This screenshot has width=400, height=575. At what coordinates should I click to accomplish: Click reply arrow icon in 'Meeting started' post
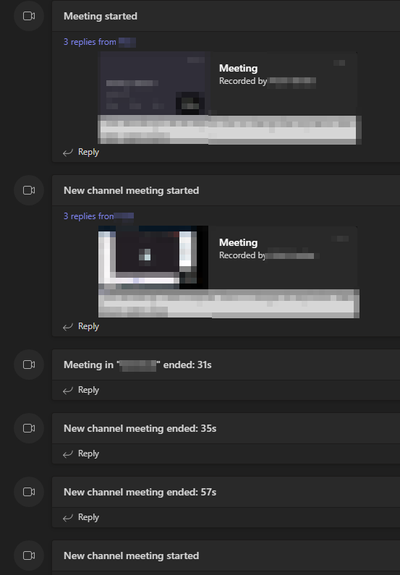pos(68,153)
